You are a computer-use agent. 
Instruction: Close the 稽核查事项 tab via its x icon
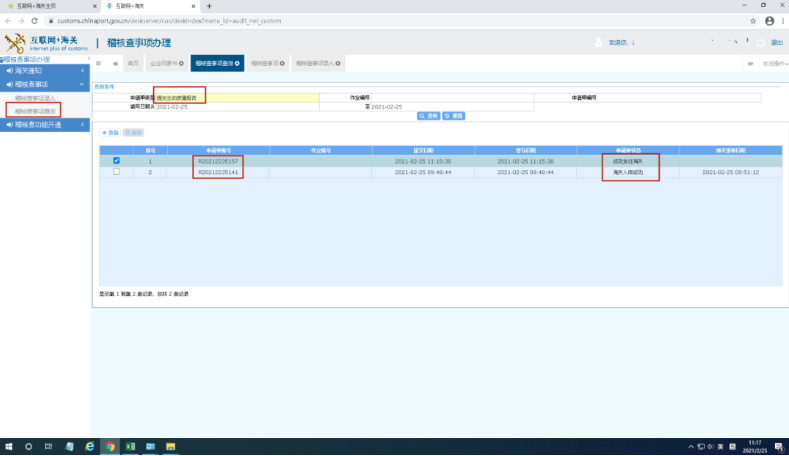pos(282,63)
